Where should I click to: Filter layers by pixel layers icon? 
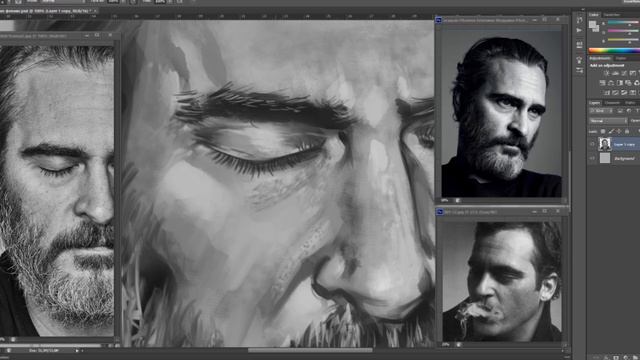point(620,111)
